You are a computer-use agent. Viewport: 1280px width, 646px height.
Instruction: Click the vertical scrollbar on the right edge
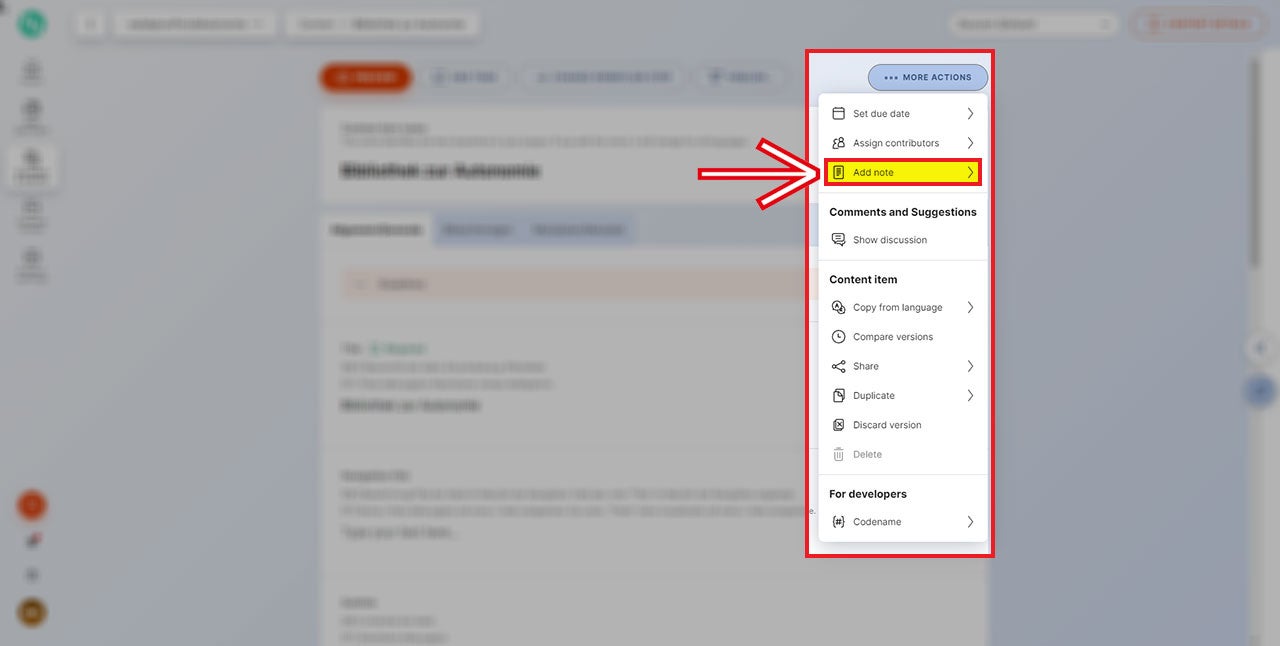click(1256, 160)
